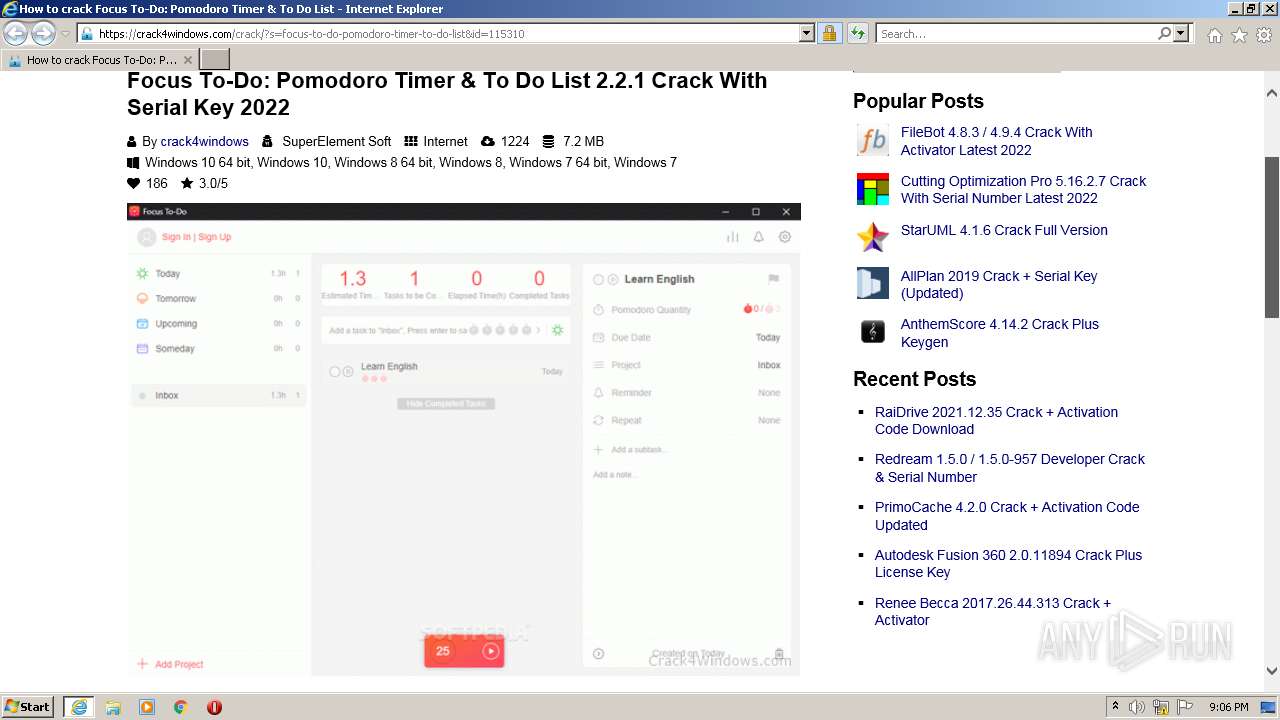Open the 'AllPlan 2019 Crack + Serial Key' link
Image resolution: width=1280 pixels, height=720 pixels.
[999, 284]
